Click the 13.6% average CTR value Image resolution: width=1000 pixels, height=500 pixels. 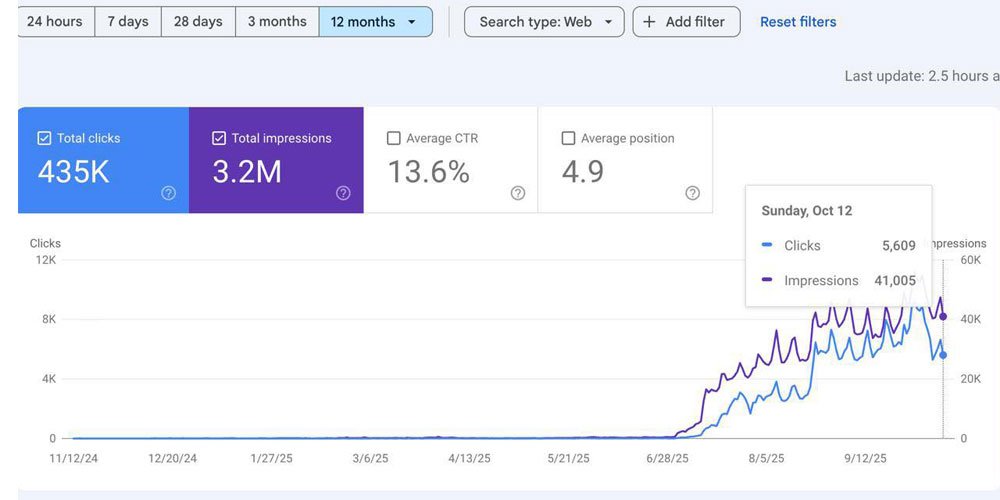point(429,172)
